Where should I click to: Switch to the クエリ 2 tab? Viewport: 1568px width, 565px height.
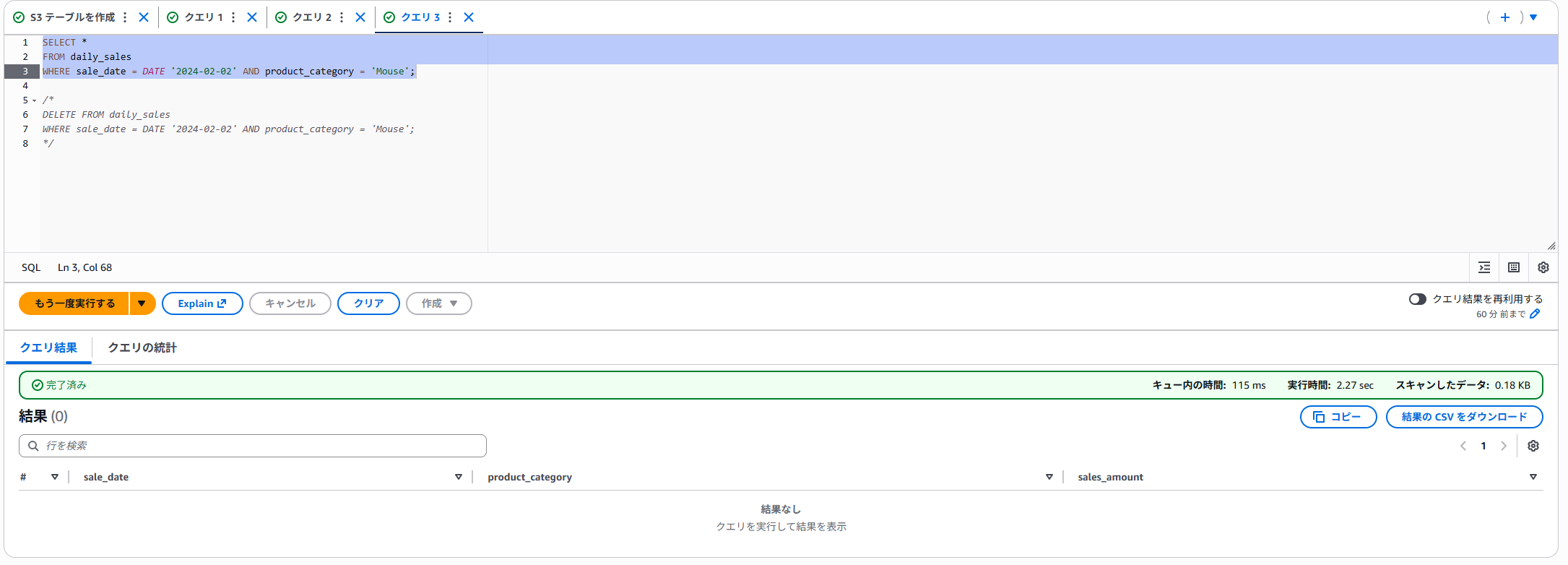312,17
